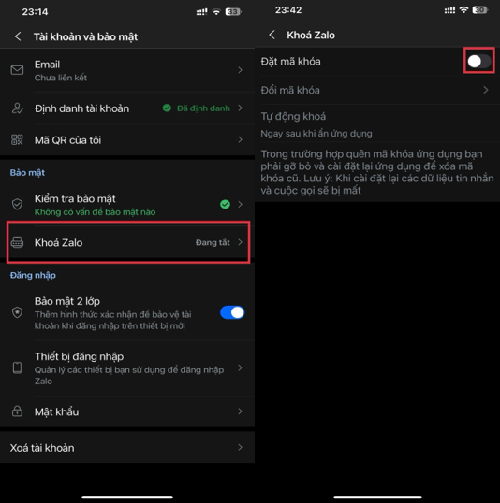Select the Mã QR của tôi entry
The image size is (500, 503).
[x=127, y=140]
